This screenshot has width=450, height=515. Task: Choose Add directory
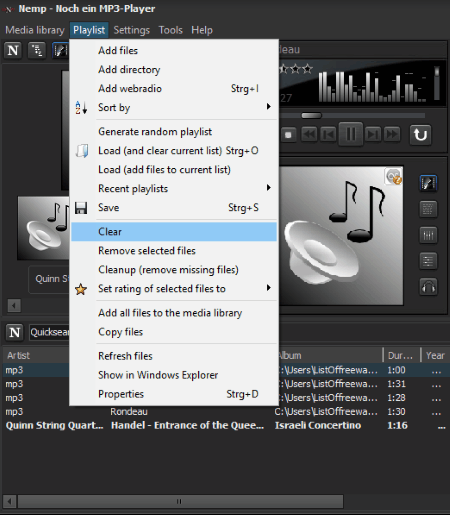pyautogui.click(x=174, y=70)
